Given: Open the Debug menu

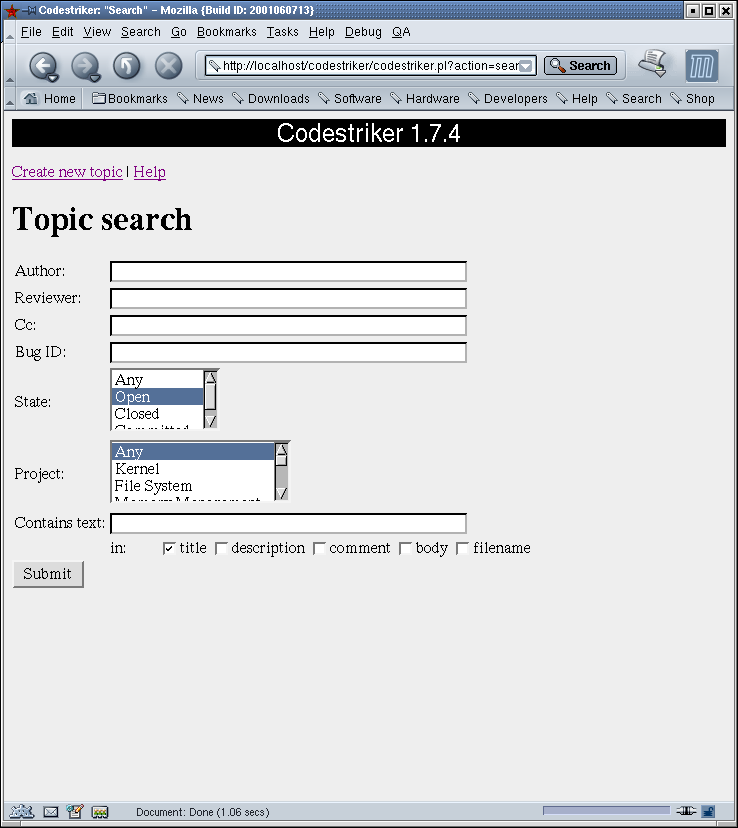Looking at the screenshot, I should 363,32.
